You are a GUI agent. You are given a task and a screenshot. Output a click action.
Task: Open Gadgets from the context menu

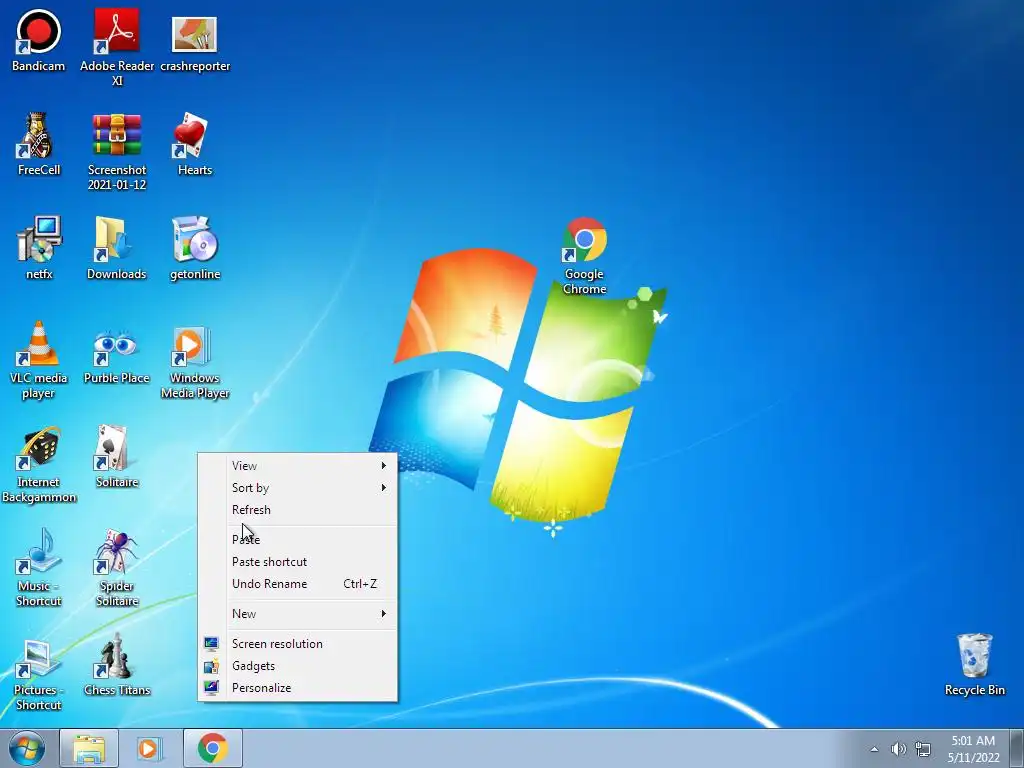point(298,666)
